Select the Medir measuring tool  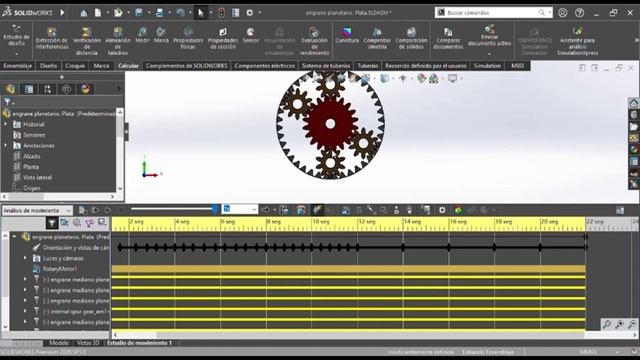pyautogui.click(x=142, y=35)
